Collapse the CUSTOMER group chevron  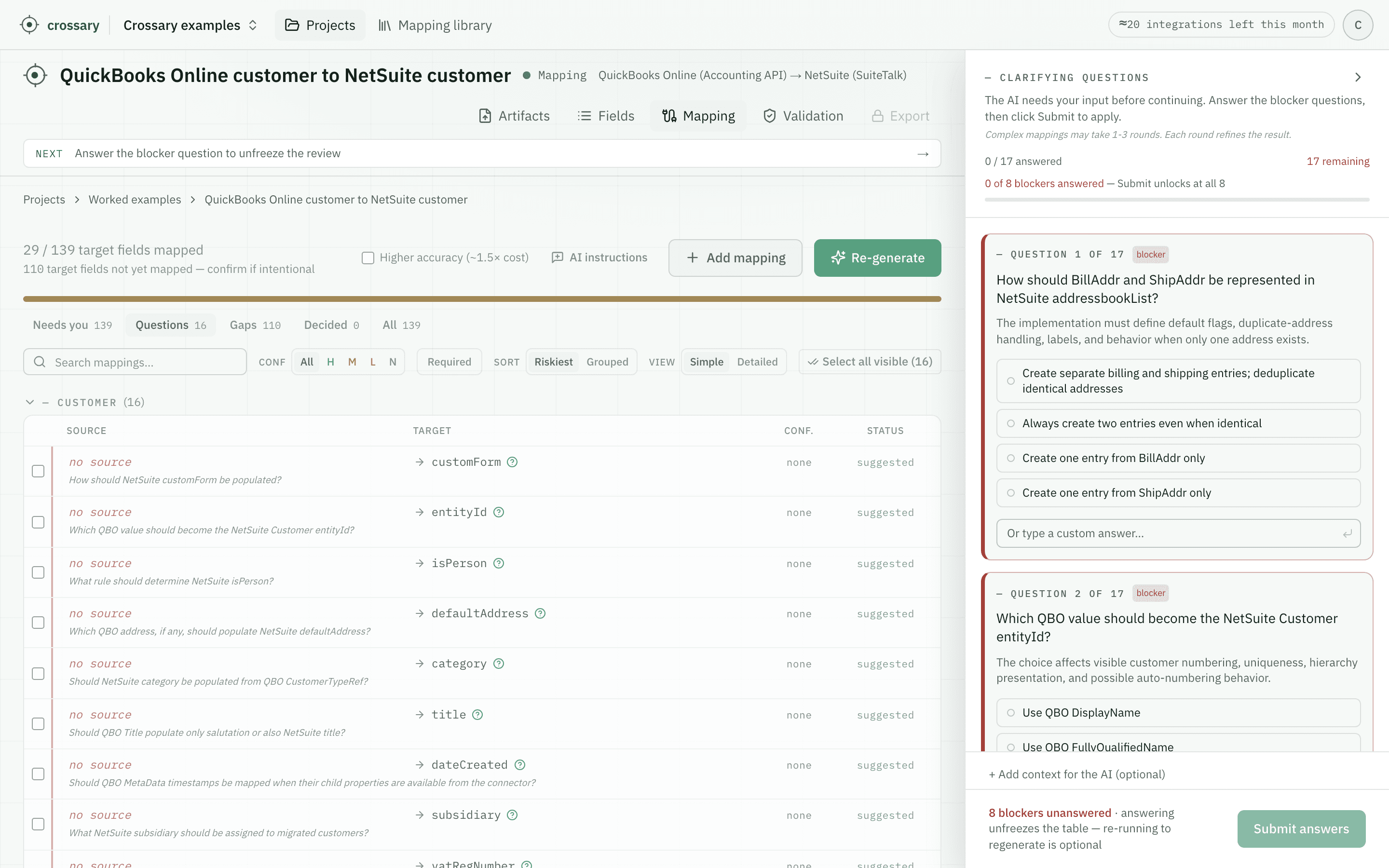[x=30, y=403]
